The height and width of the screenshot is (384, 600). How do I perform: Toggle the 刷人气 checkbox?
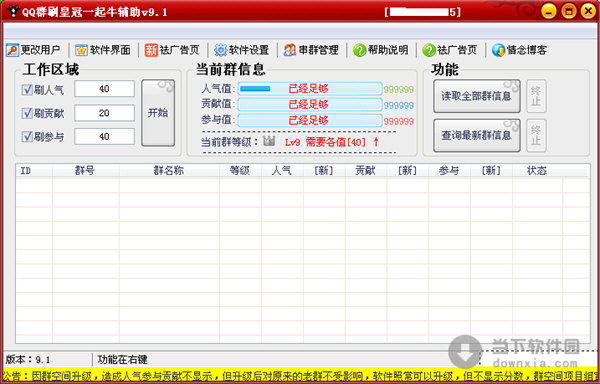(27, 89)
